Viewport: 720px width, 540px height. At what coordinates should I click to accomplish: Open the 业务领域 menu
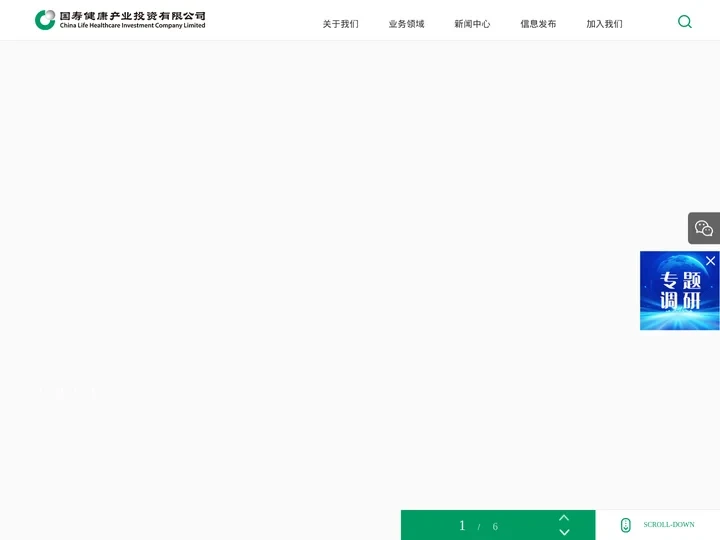point(406,24)
